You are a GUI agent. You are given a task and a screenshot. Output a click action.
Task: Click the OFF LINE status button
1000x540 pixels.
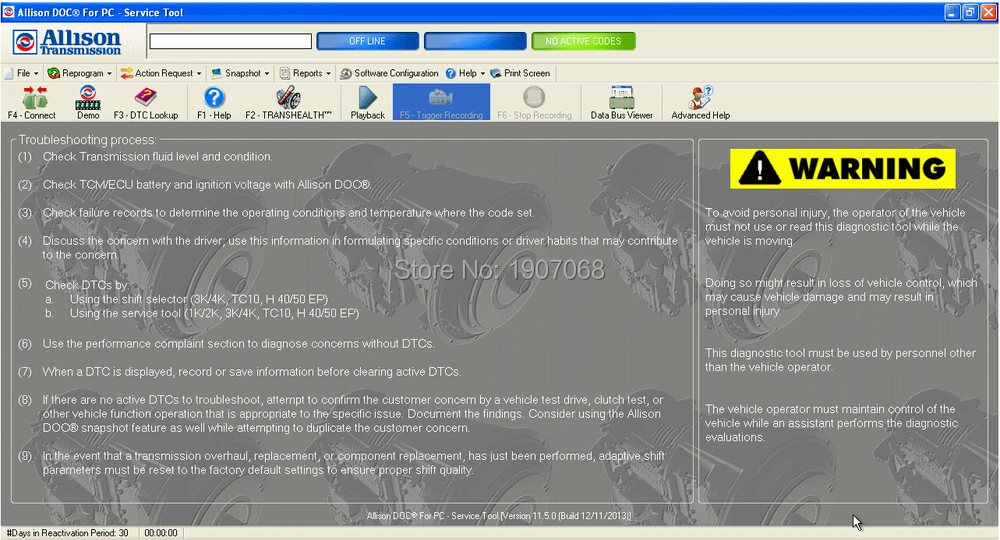pyautogui.click(x=367, y=41)
